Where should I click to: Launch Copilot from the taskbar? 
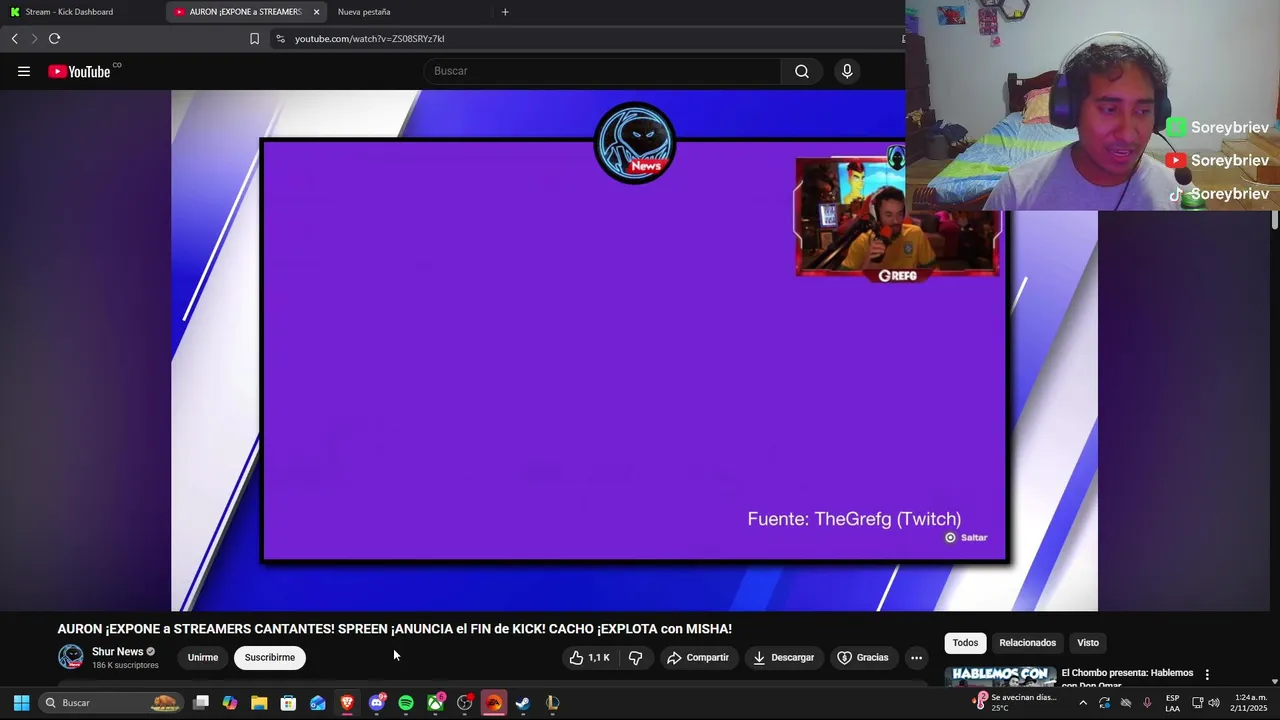point(230,702)
